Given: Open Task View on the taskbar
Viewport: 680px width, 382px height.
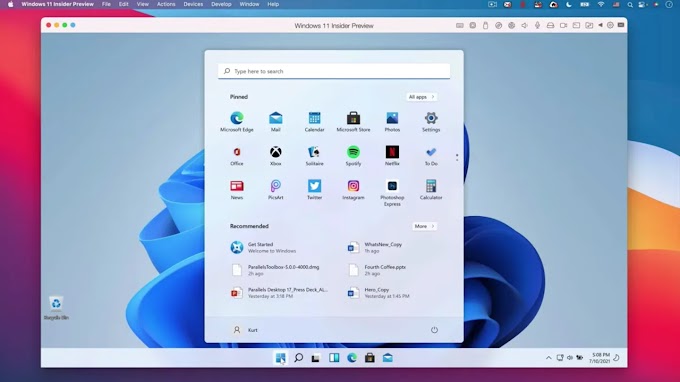Looking at the screenshot, I should (316, 358).
